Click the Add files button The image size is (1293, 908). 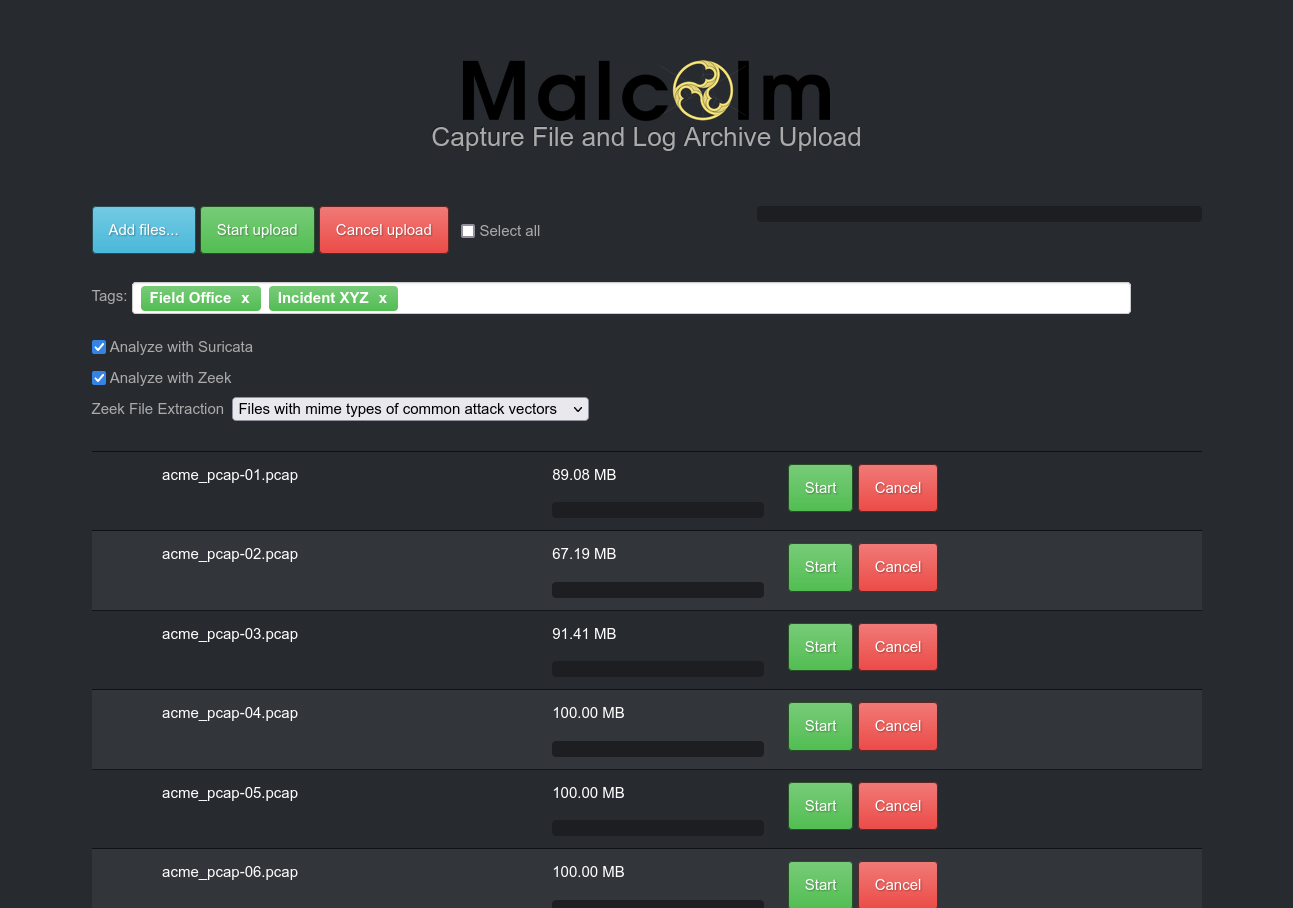tap(144, 230)
